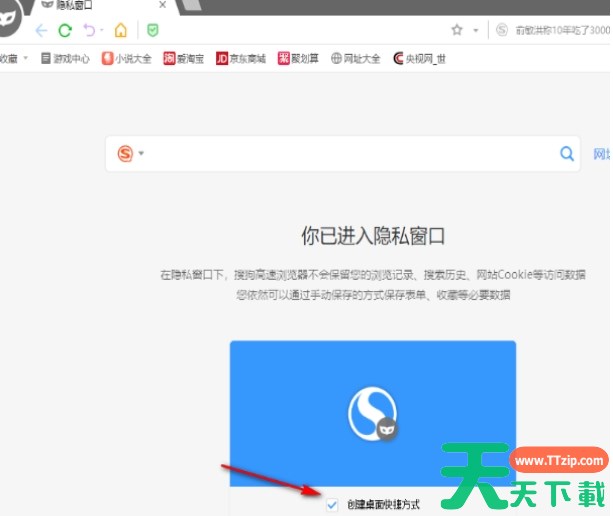This screenshot has width=613, height=516.
Task: Reload page with green refresh icon
Action: [x=65, y=30]
